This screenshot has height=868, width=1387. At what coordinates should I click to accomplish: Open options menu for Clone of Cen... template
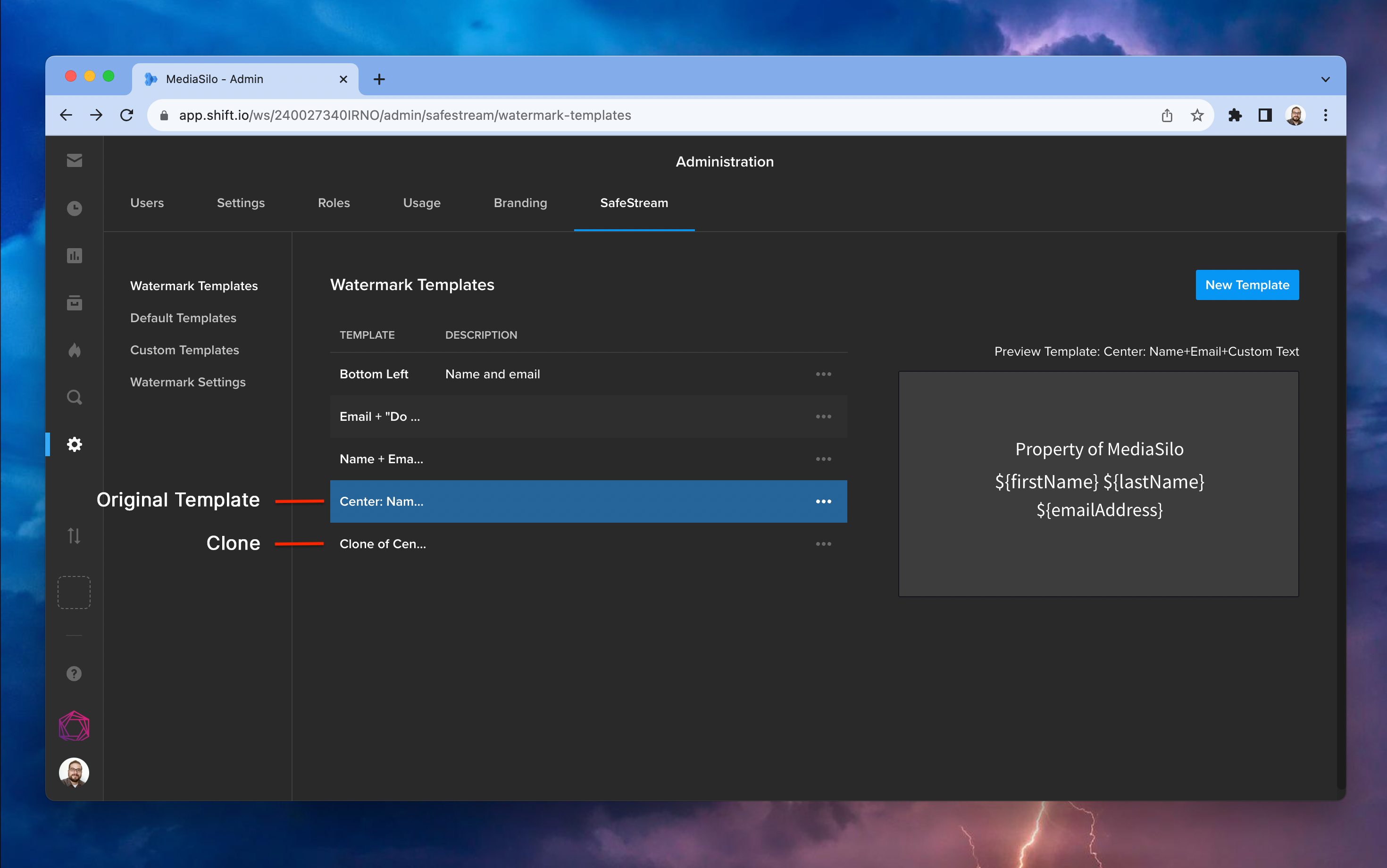coord(823,544)
